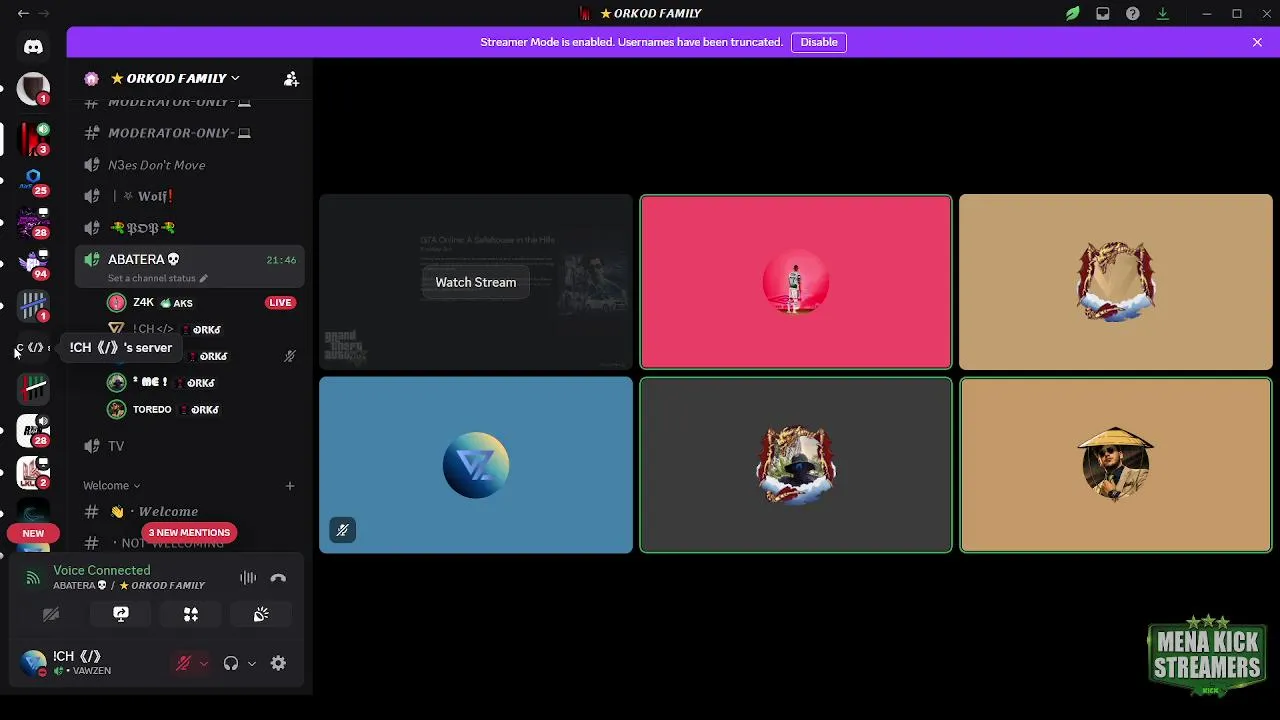Click the user avatar in the user panel
The width and height of the screenshot is (1280, 720).
coord(33,663)
